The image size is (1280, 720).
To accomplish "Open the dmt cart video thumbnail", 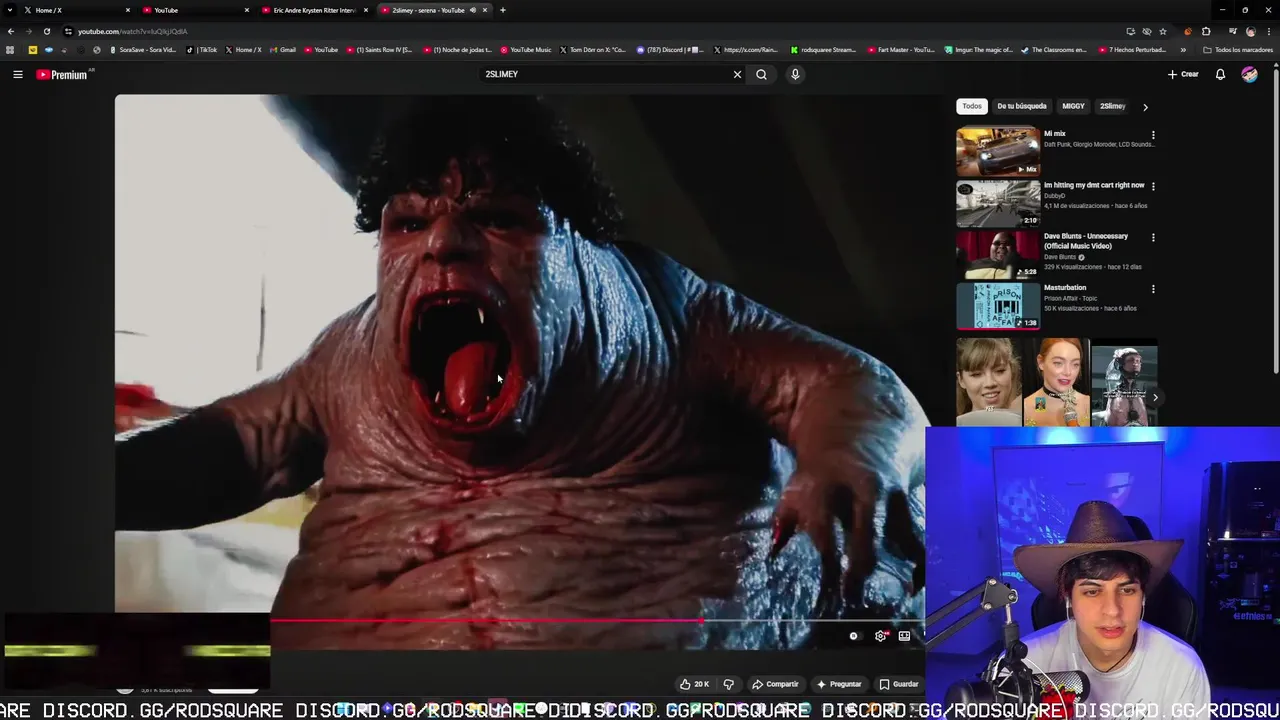I will click(x=998, y=203).
